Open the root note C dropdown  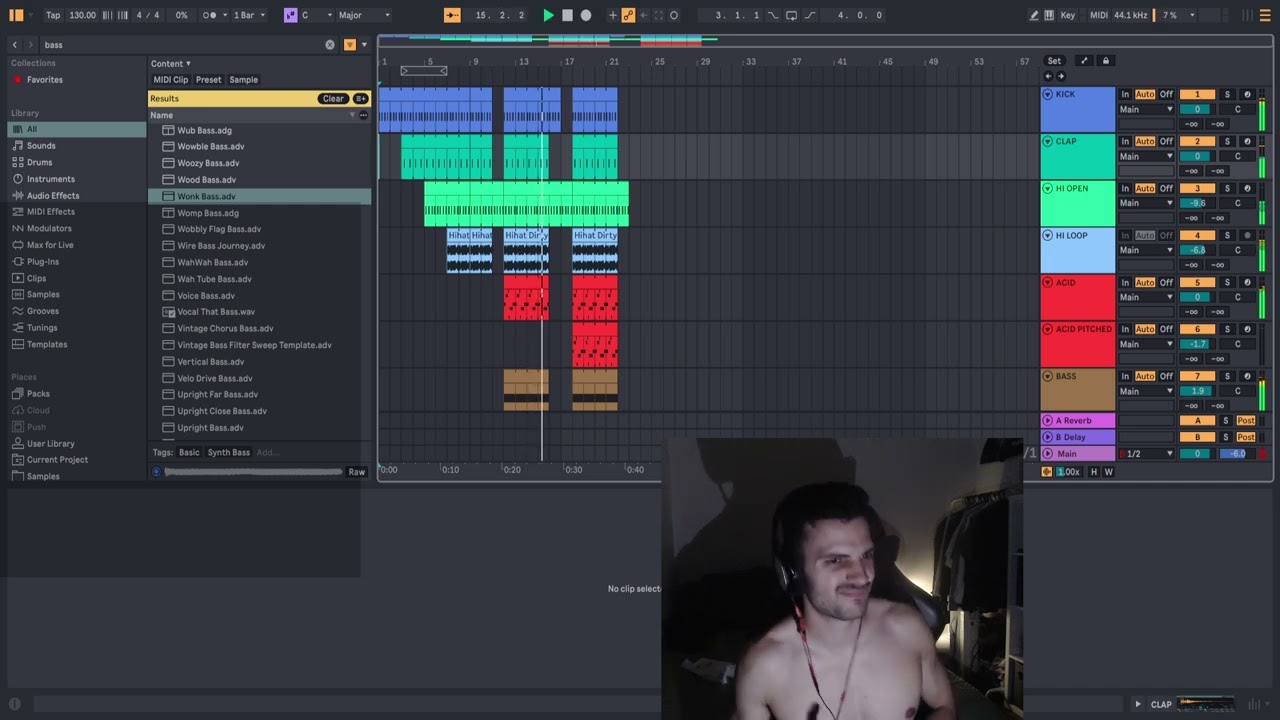(317, 15)
